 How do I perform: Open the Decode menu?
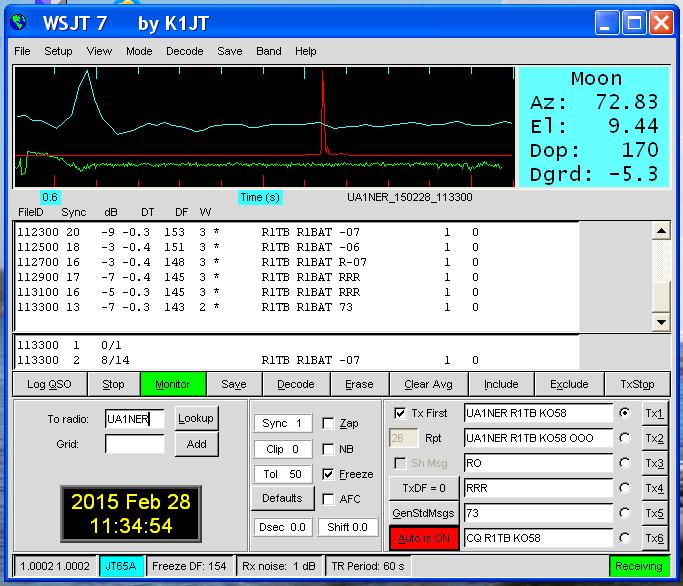pyautogui.click(x=184, y=51)
